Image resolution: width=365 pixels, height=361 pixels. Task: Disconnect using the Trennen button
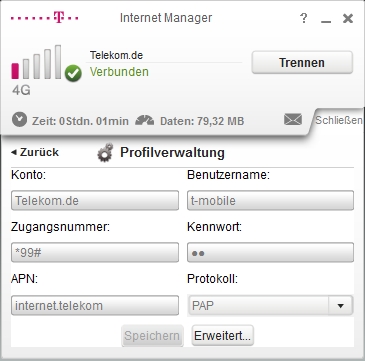click(x=302, y=62)
